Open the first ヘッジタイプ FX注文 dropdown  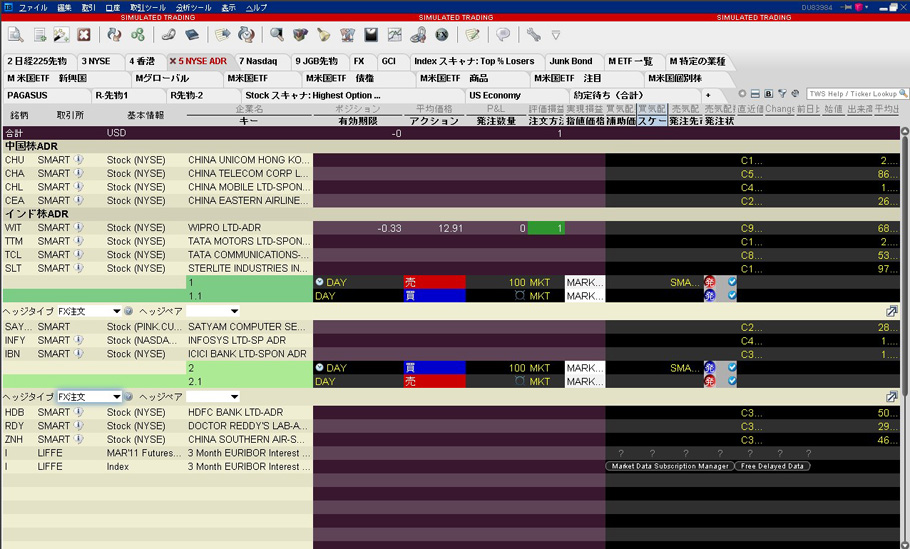tap(89, 311)
